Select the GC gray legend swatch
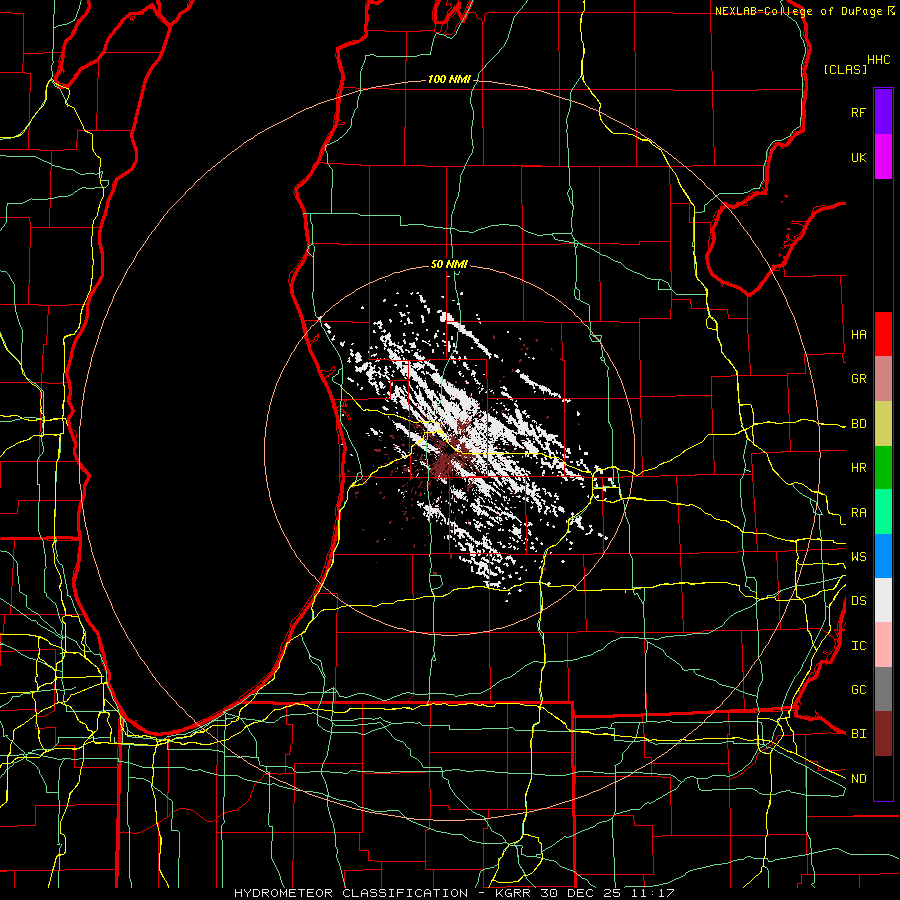This screenshot has height=900, width=900. coord(883,689)
